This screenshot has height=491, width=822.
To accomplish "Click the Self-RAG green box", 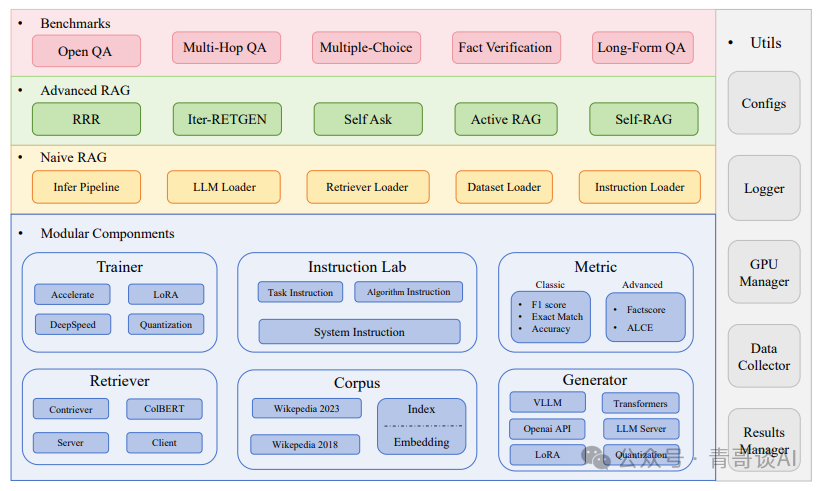I will click(x=644, y=119).
